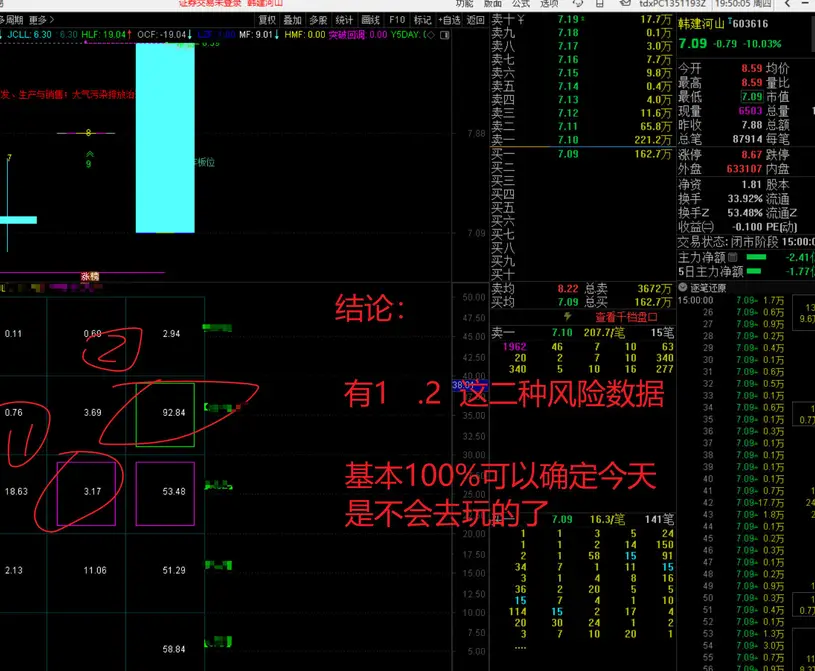
Task: Click the lightning icon beside 查看千档盘口
Action: point(568,314)
